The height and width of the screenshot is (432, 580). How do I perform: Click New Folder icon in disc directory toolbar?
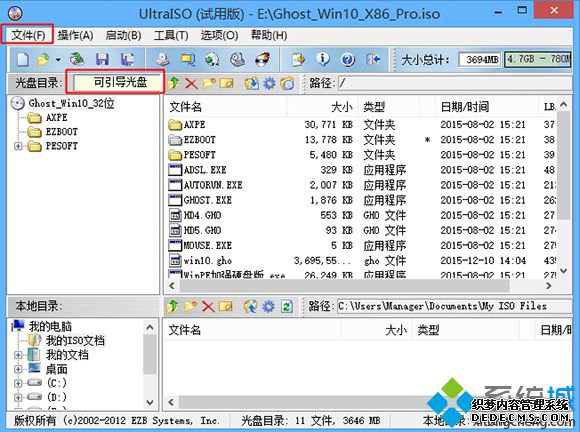(x=209, y=83)
